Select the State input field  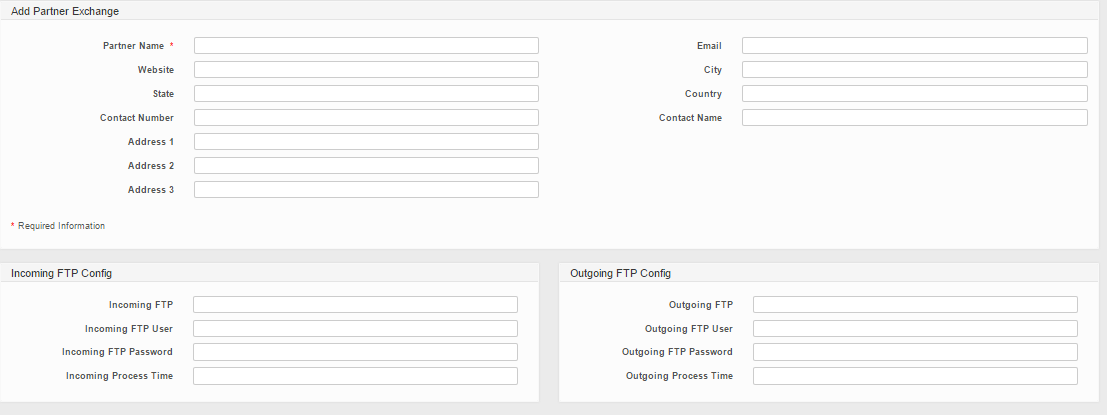point(366,94)
